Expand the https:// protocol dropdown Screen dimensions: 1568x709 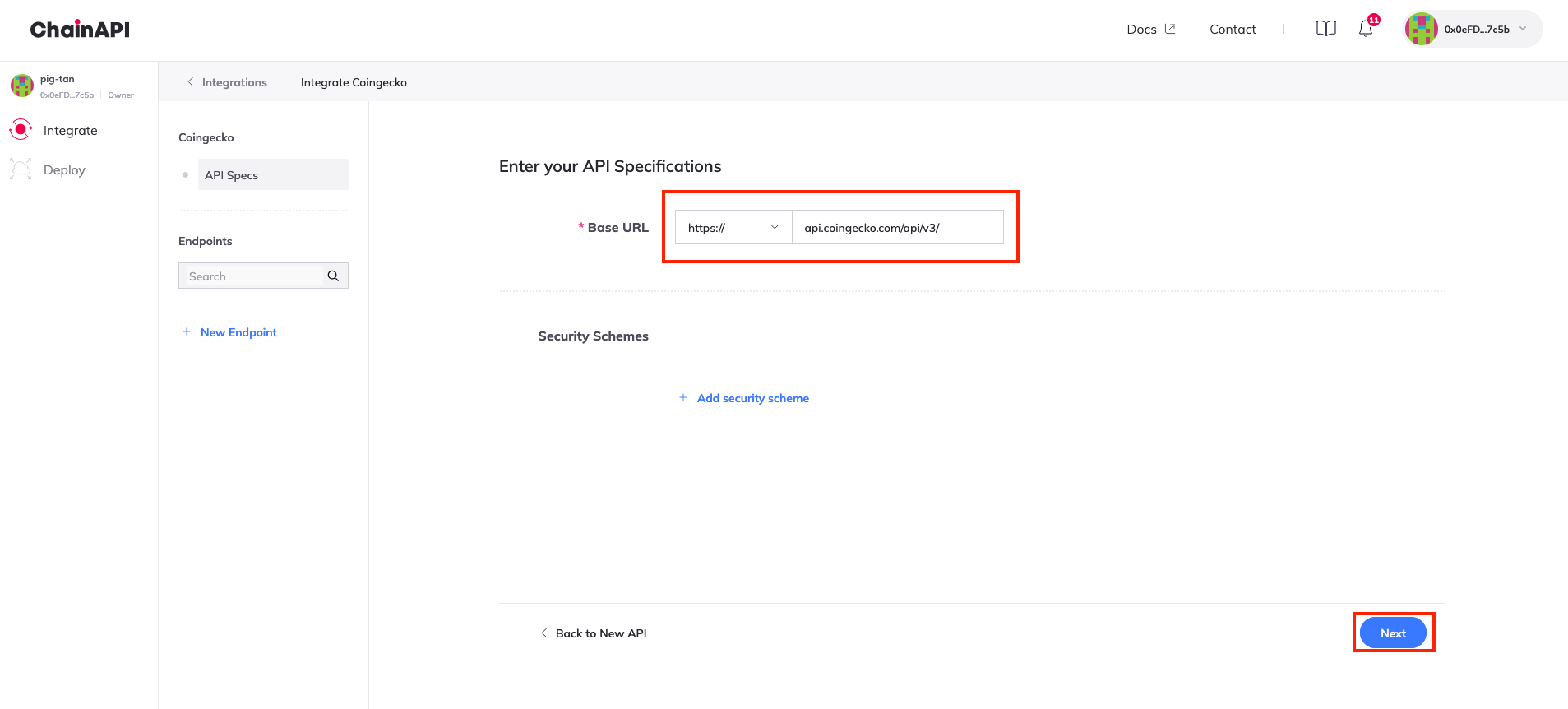point(733,228)
